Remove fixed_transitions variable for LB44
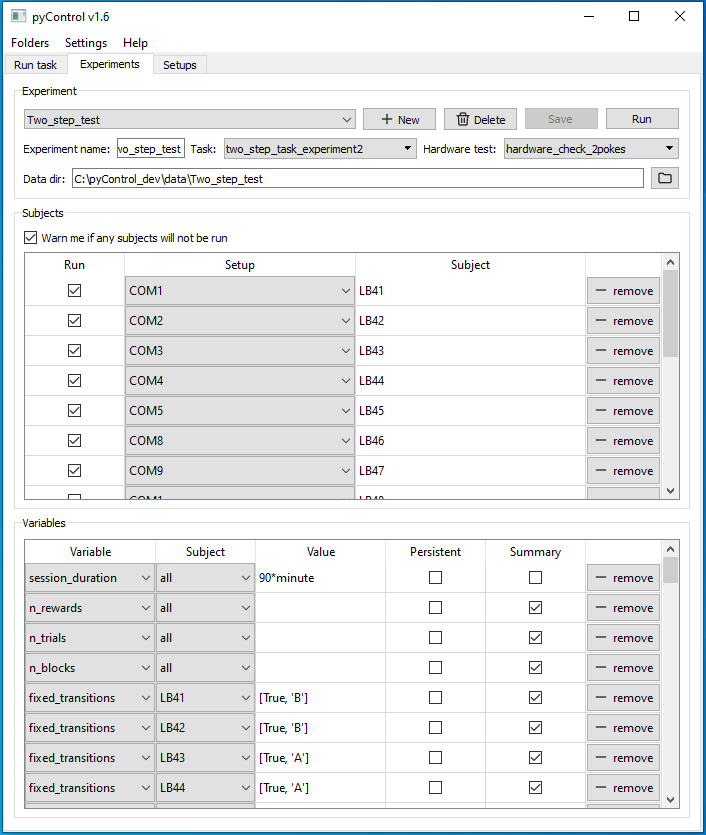This screenshot has width=706, height=835. [x=623, y=788]
